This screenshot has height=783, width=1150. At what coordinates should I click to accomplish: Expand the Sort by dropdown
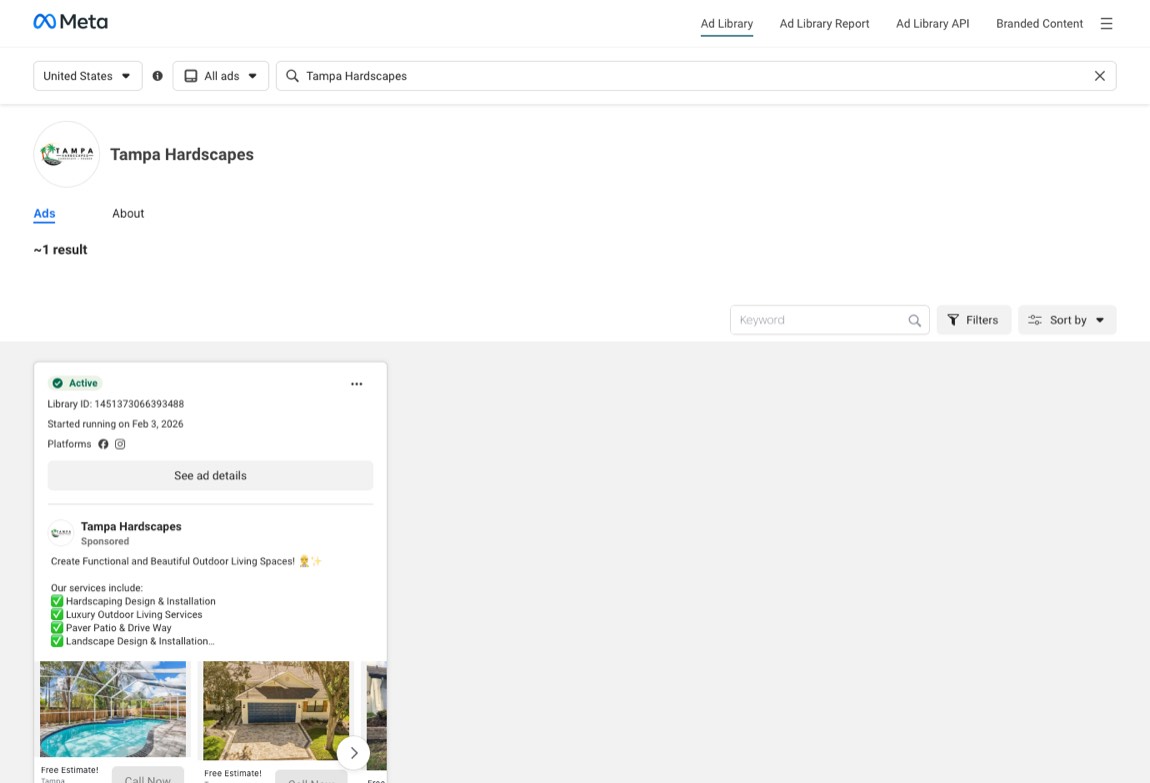[x=1067, y=320]
